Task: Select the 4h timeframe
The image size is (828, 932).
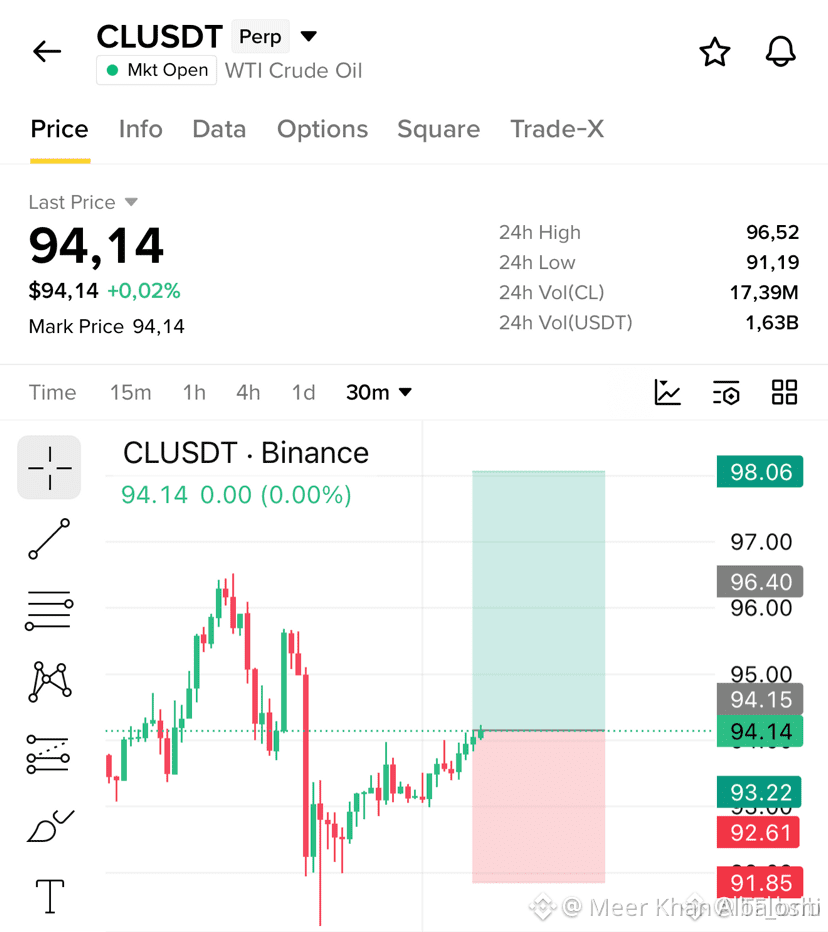Action: (248, 392)
